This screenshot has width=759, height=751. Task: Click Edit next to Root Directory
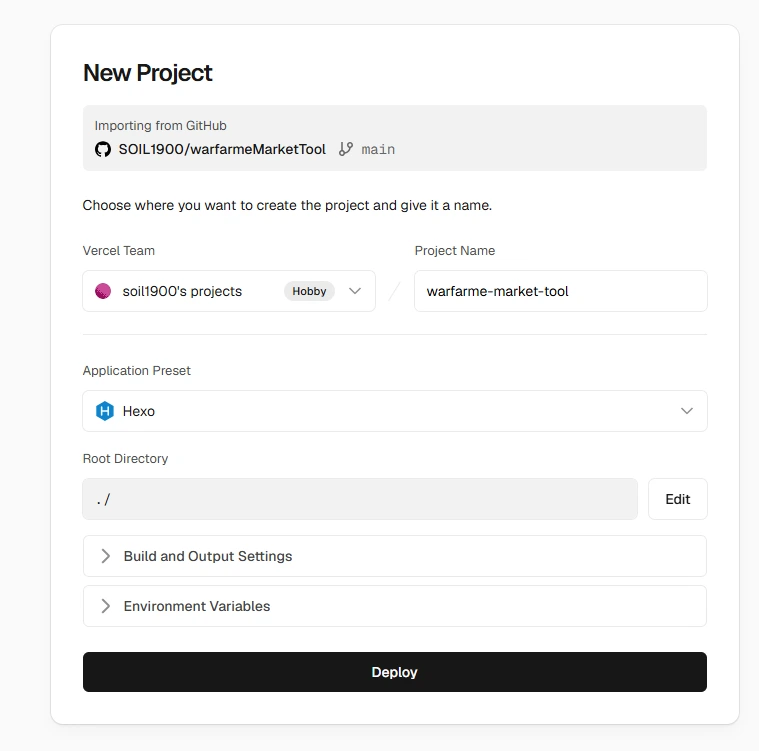(x=678, y=499)
